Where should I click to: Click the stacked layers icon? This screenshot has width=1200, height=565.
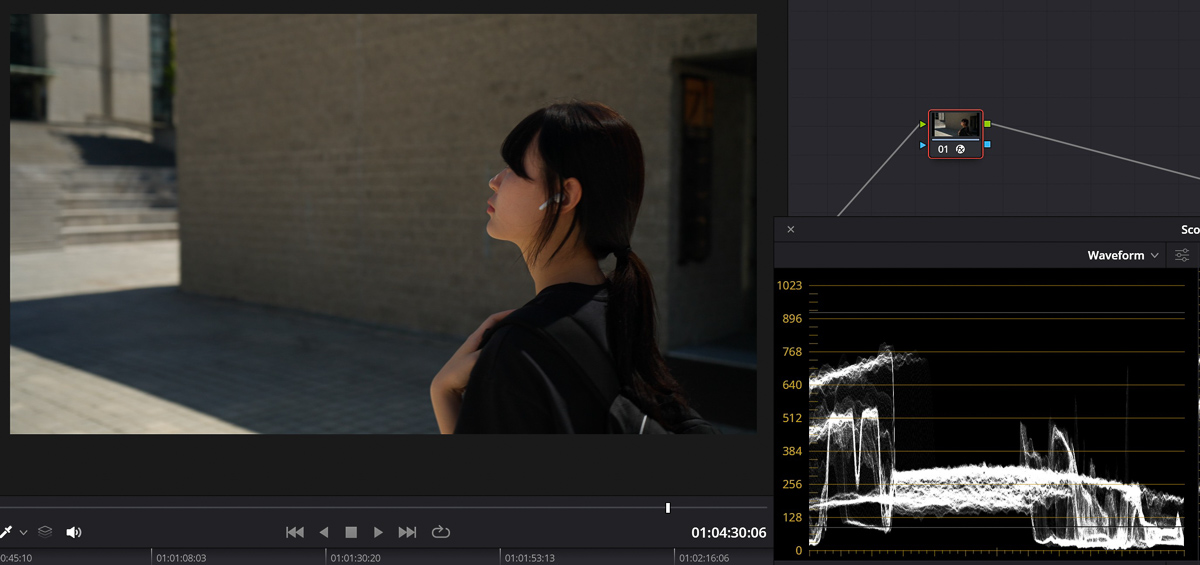click(45, 532)
